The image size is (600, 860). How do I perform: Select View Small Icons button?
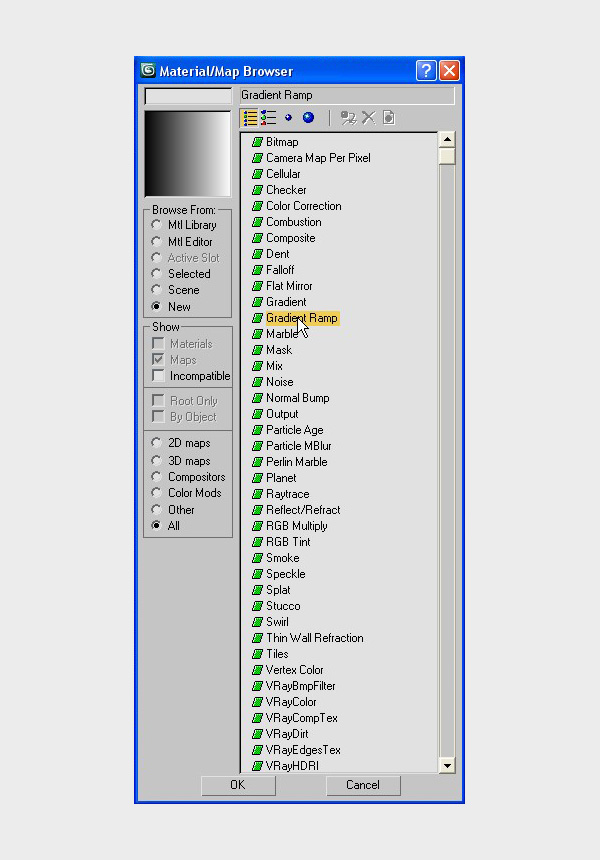point(288,118)
